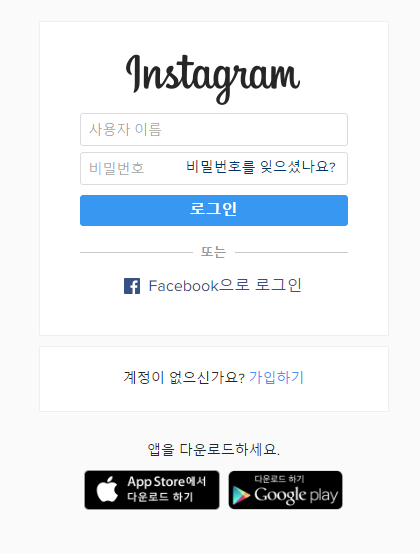Open the 비밀번호를 잊으셨나요? link
Image resolution: width=420 pixels, height=554 pixels.
(261, 166)
